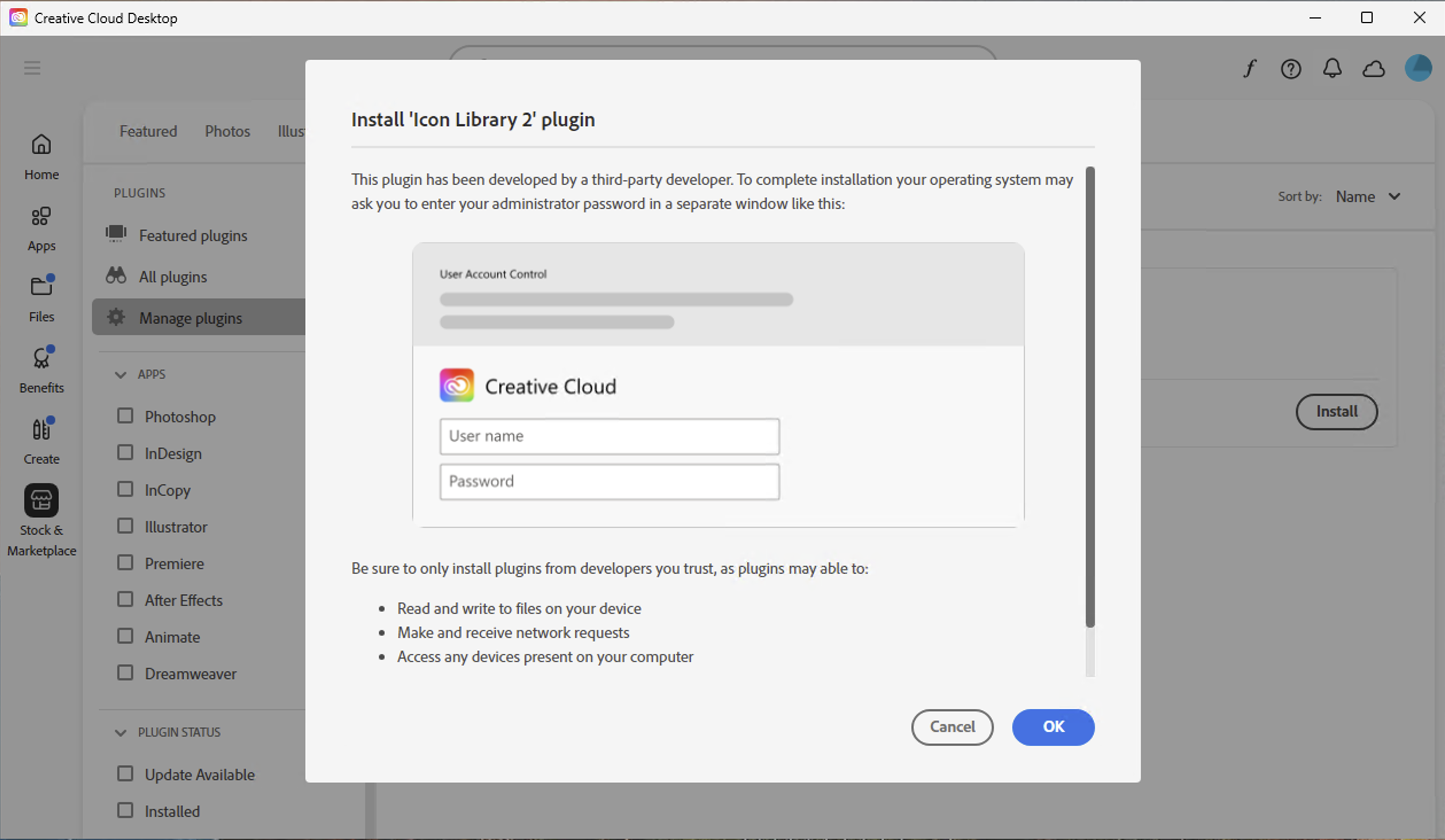Open the Help question mark icon
Screen dimensions: 1445x840
(1291, 69)
